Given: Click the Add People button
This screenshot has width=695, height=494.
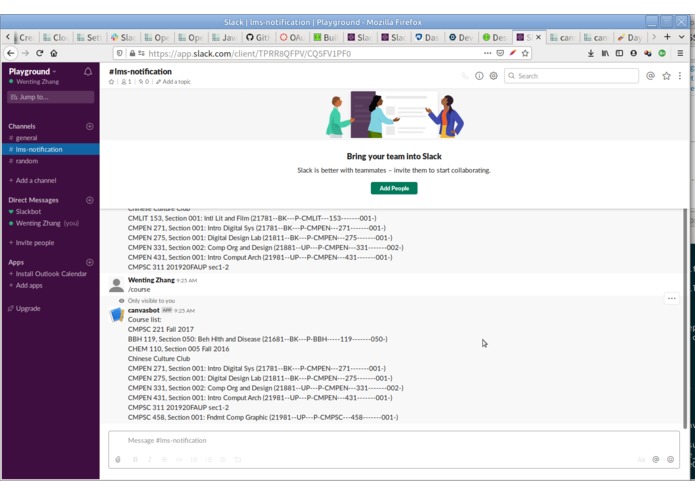Looking at the screenshot, I should 394,188.
